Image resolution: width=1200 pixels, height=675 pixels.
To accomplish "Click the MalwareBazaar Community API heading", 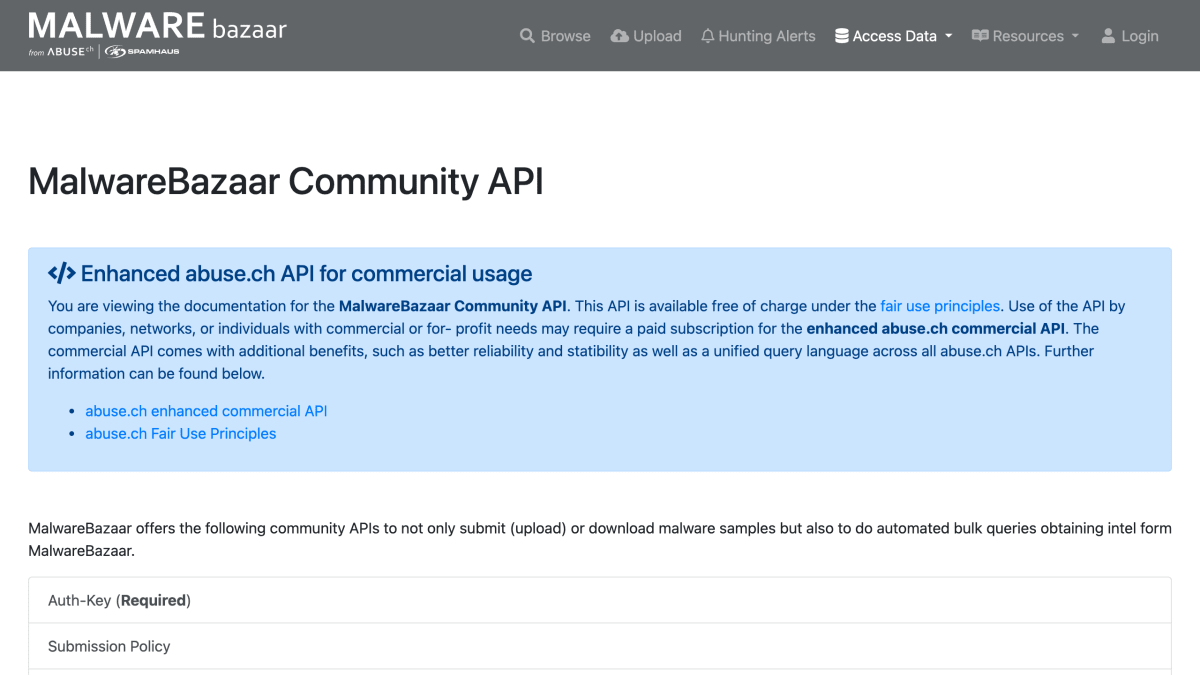I will [286, 182].
